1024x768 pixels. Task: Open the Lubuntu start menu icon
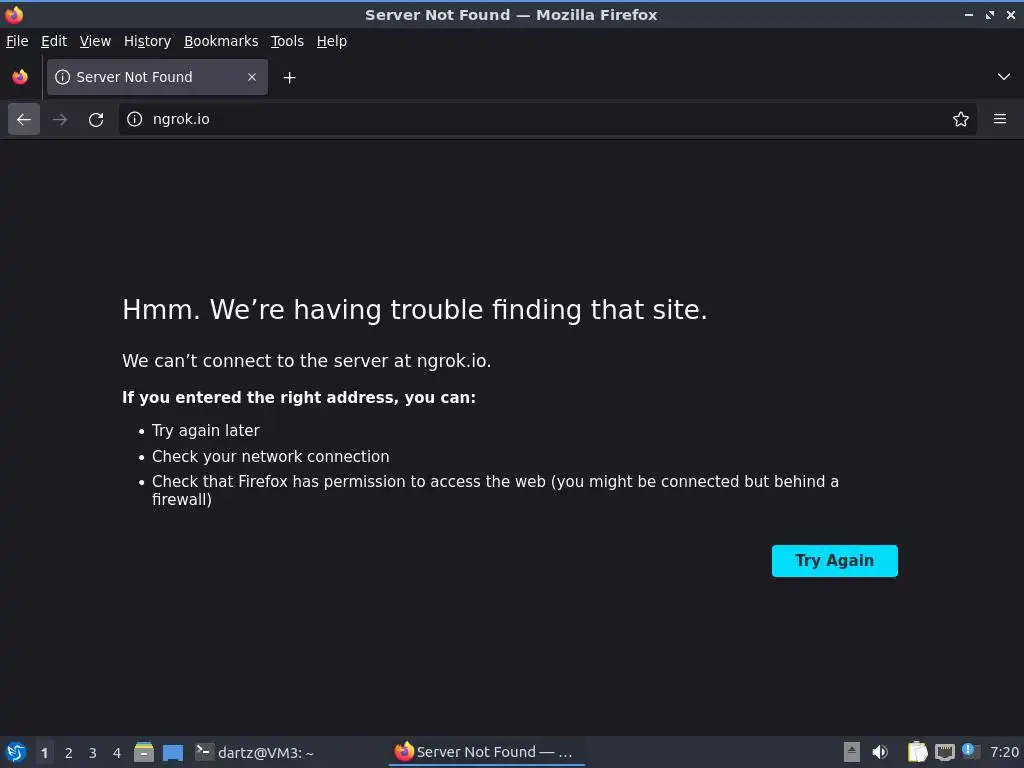(15, 752)
